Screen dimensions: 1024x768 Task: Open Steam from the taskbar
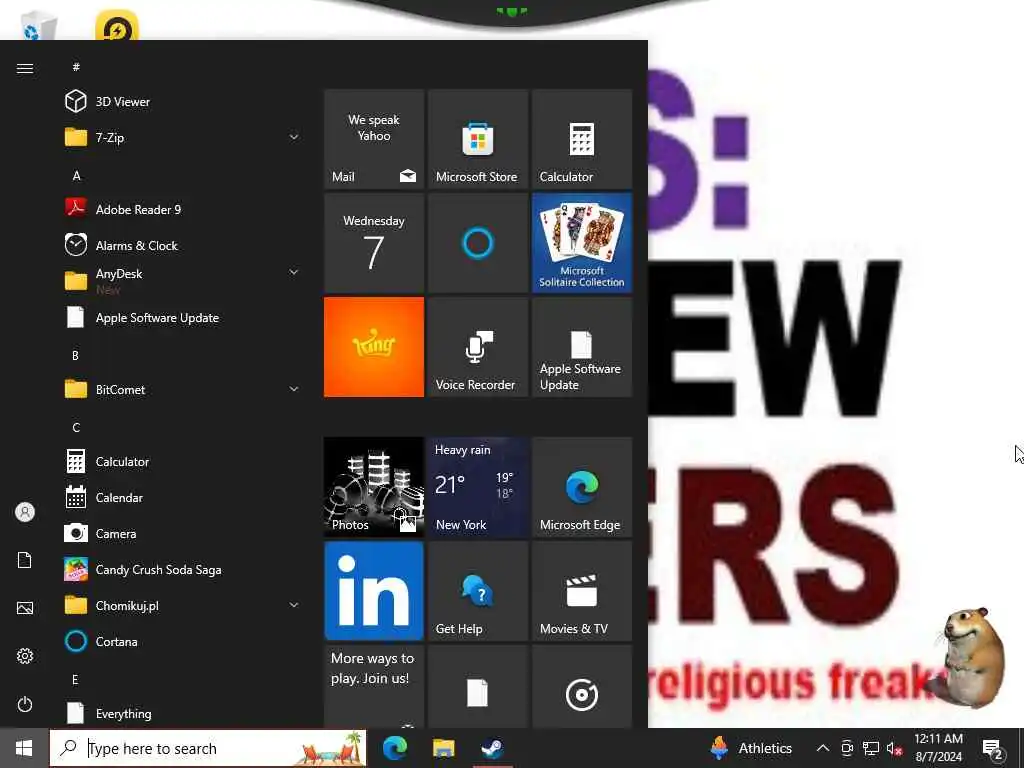[x=492, y=748]
